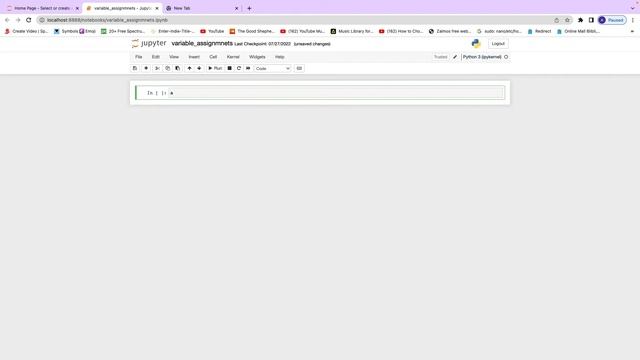Open the Redirect bookmark
Image resolution: width=640 pixels, height=360 pixels.
[x=539, y=31]
